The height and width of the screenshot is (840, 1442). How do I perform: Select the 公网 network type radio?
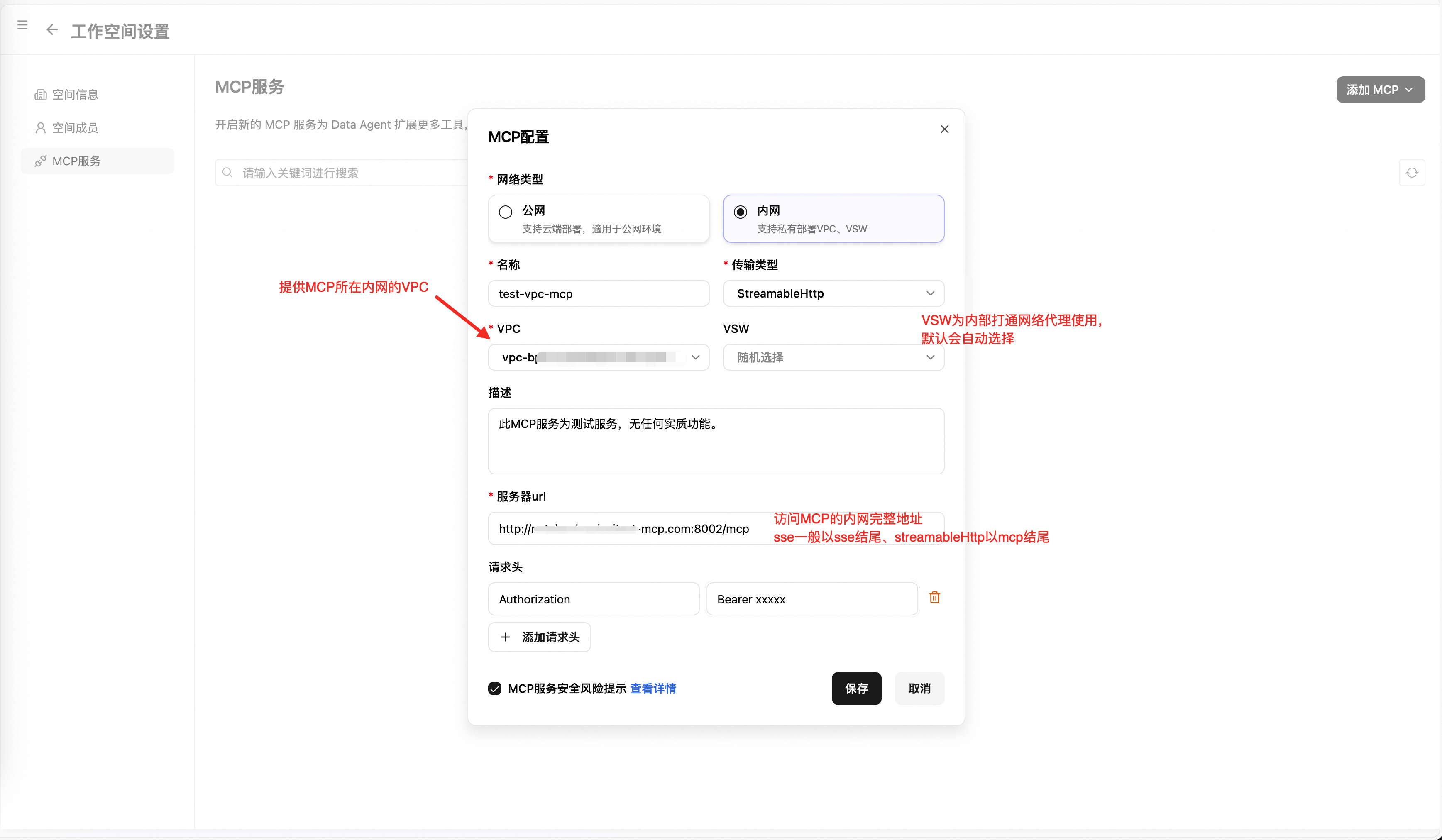505,212
